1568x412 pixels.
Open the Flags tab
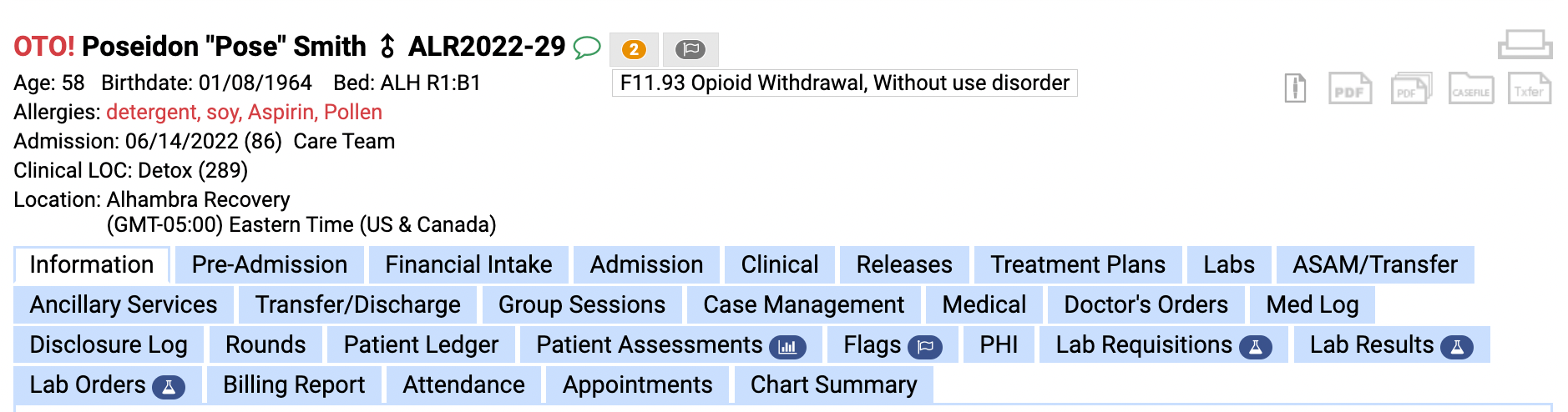pyautogui.click(x=893, y=344)
